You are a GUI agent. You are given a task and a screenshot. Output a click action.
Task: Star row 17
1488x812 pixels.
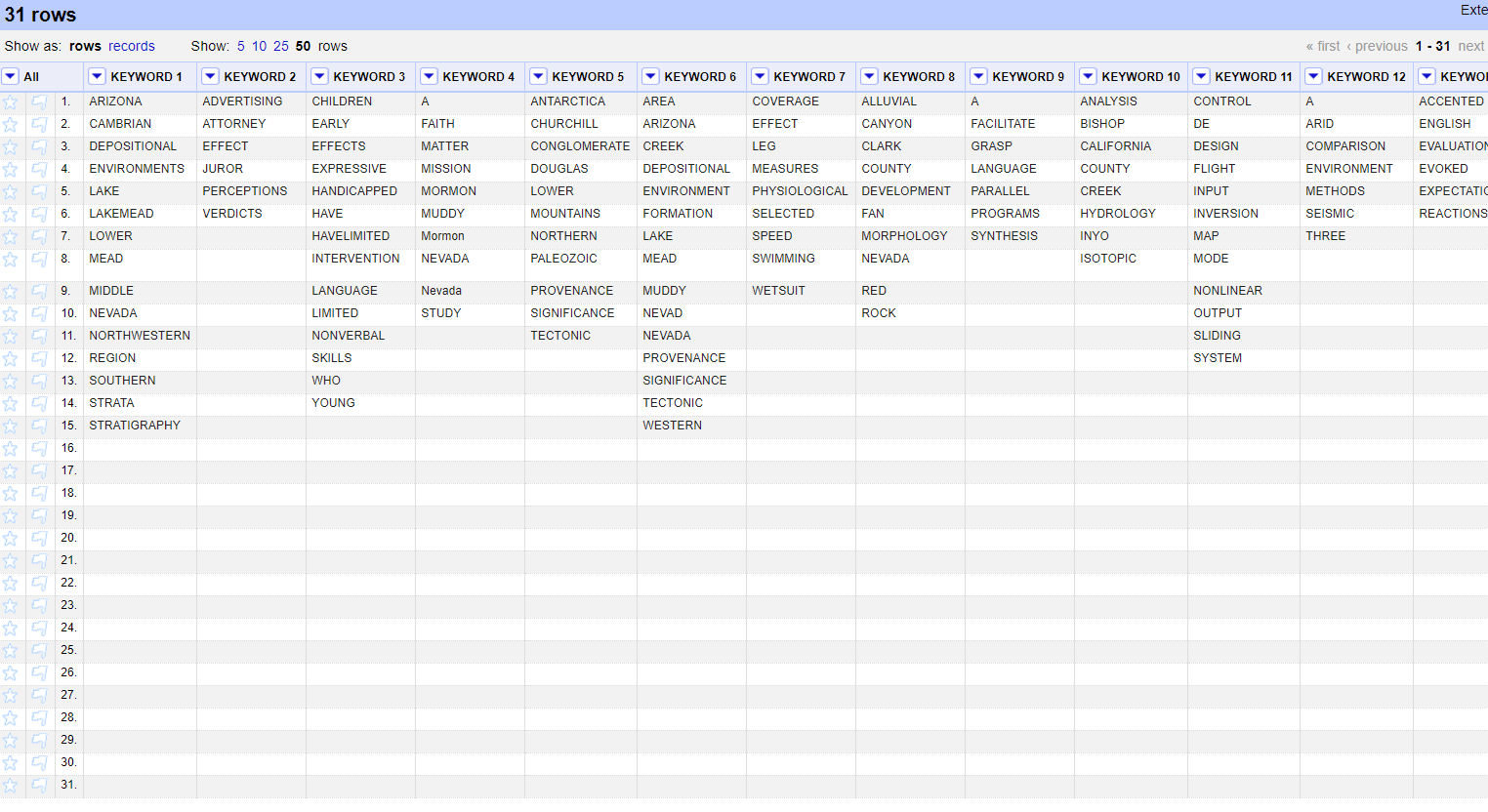tap(10, 470)
